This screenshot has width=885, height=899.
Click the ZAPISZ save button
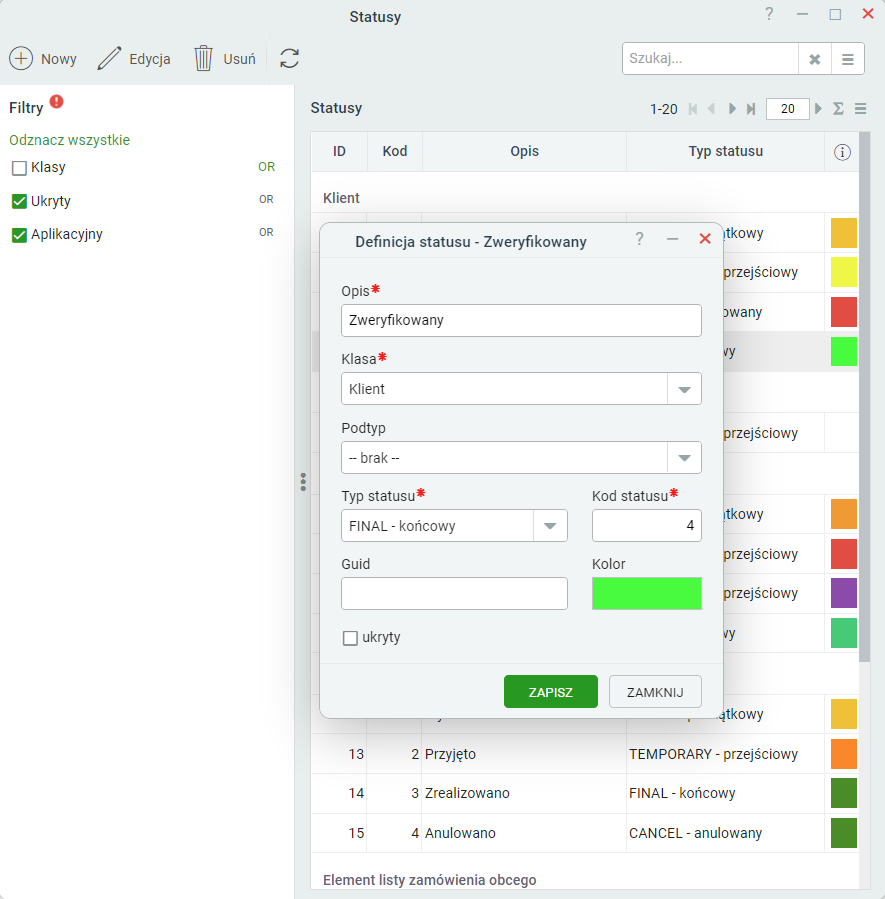click(551, 692)
